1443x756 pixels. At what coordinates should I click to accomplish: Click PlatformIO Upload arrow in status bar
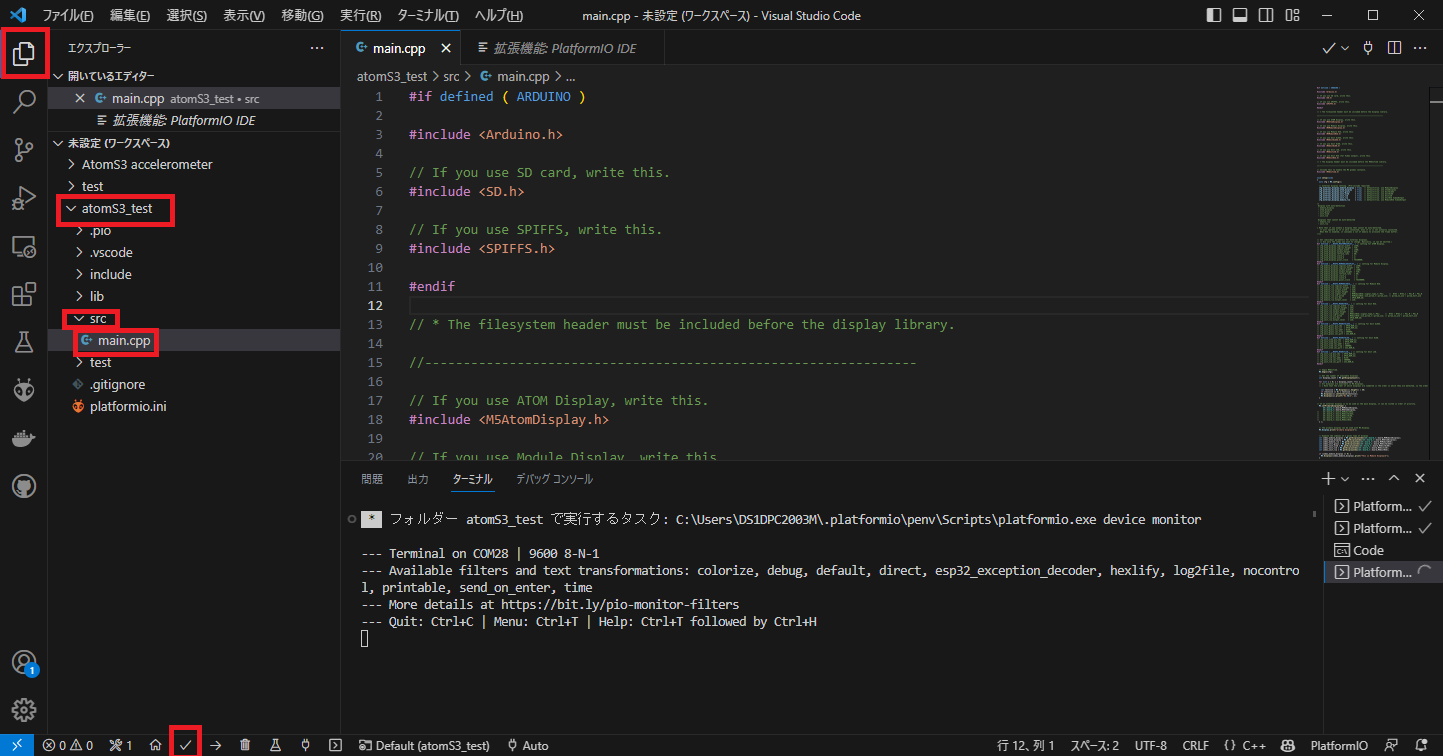[215, 745]
